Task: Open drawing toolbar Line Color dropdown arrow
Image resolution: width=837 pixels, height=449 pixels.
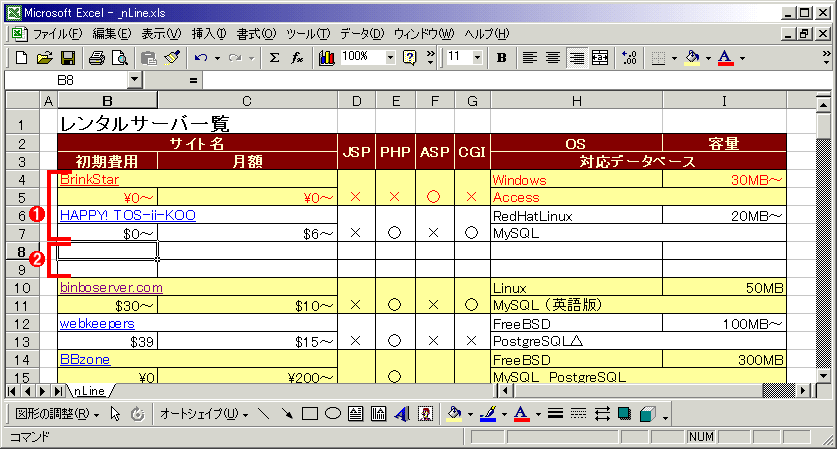Action: (x=503, y=414)
